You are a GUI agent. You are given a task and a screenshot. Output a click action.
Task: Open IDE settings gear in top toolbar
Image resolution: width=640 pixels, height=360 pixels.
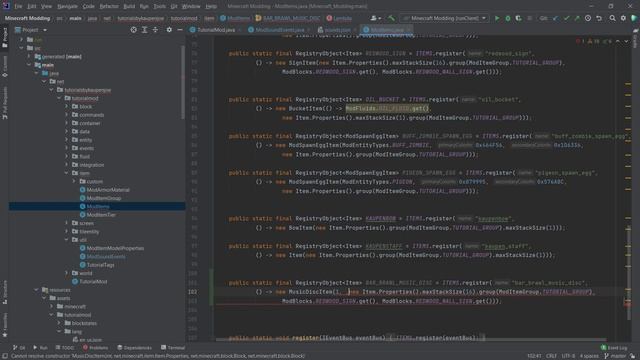coord(623,18)
